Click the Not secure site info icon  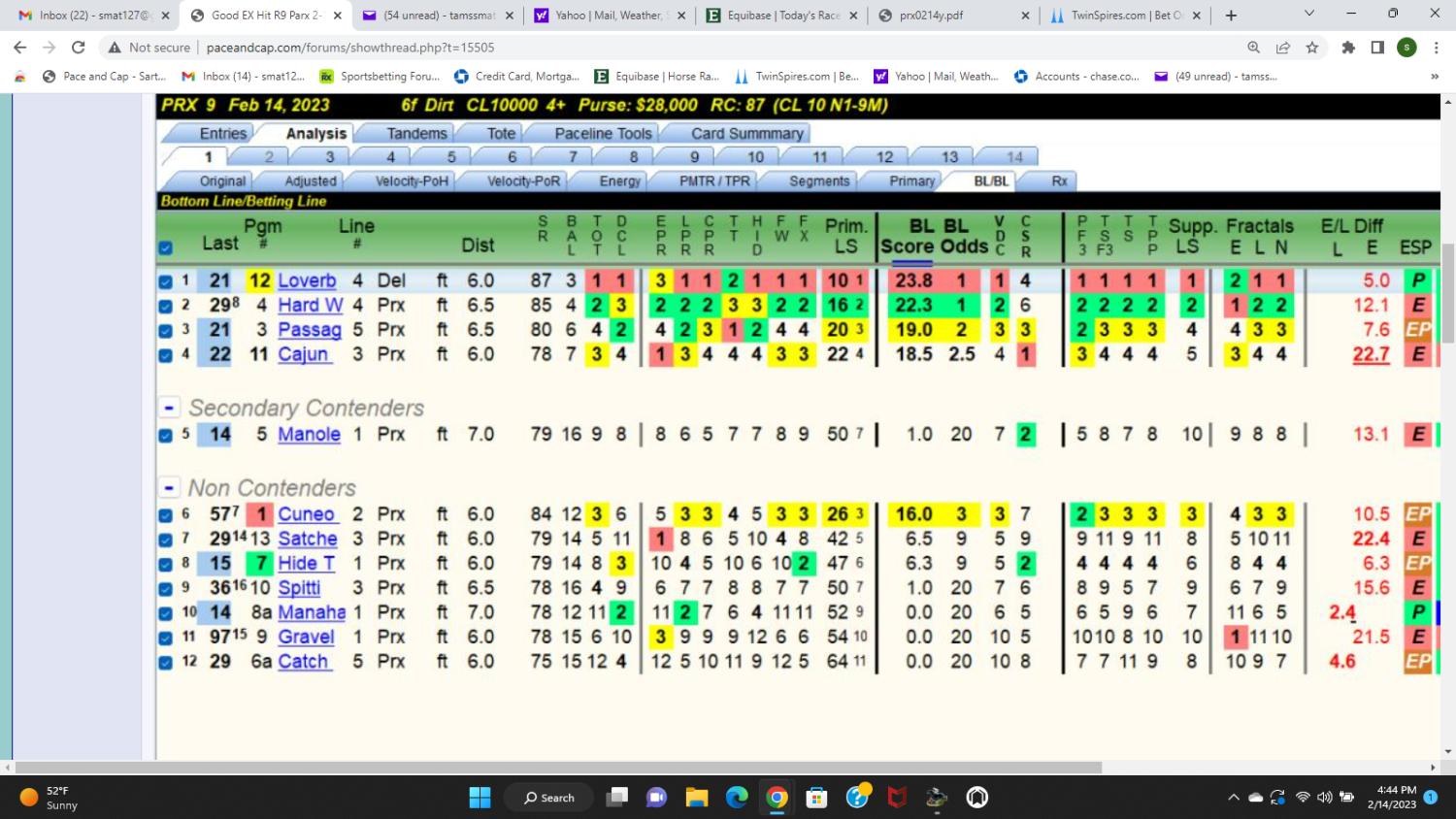pyautogui.click(x=149, y=47)
